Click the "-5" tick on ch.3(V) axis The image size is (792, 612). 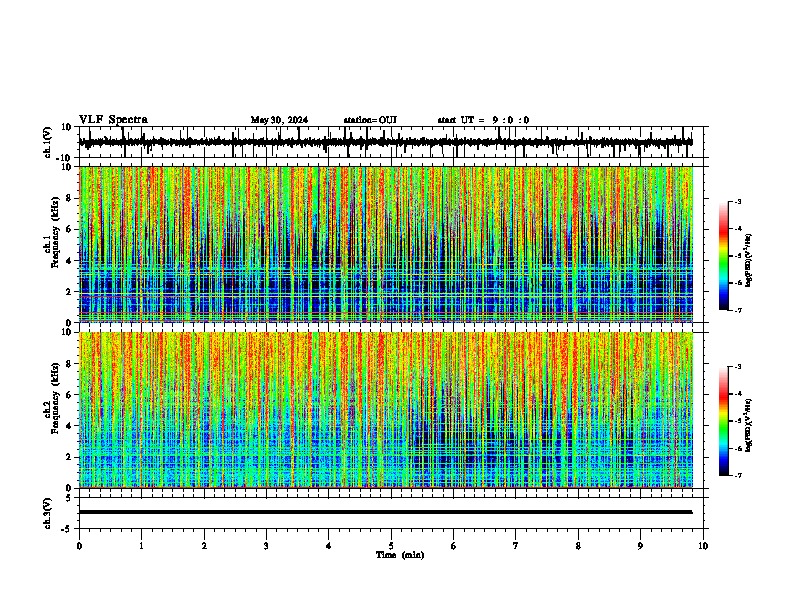[x=66, y=529]
